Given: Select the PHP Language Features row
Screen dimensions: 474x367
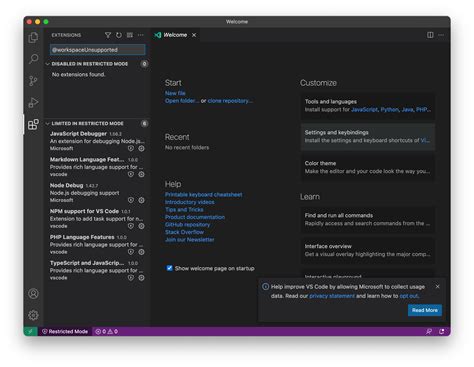Looking at the screenshot, I should click(x=97, y=245).
